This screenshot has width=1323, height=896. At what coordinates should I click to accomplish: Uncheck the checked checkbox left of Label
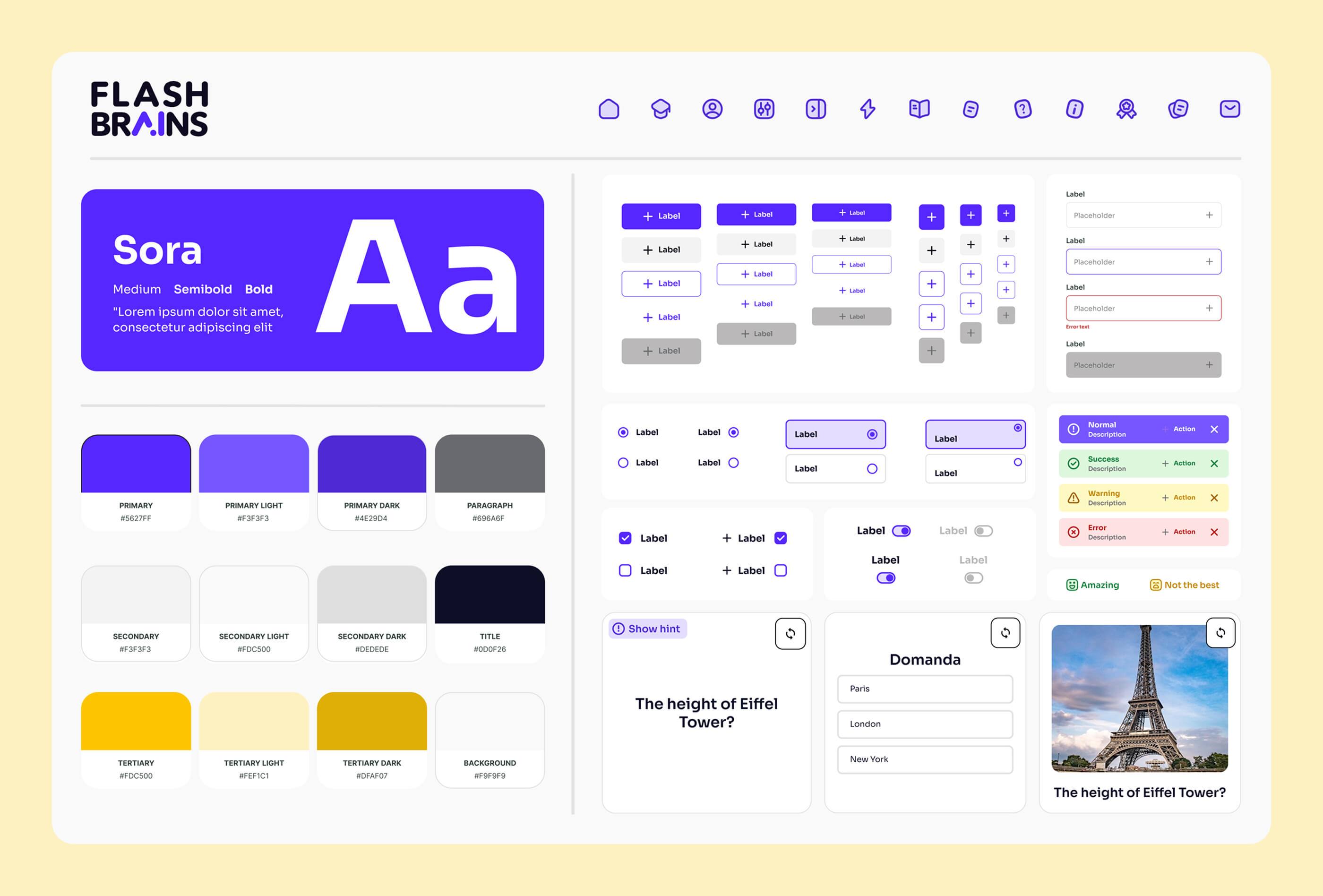point(625,538)
